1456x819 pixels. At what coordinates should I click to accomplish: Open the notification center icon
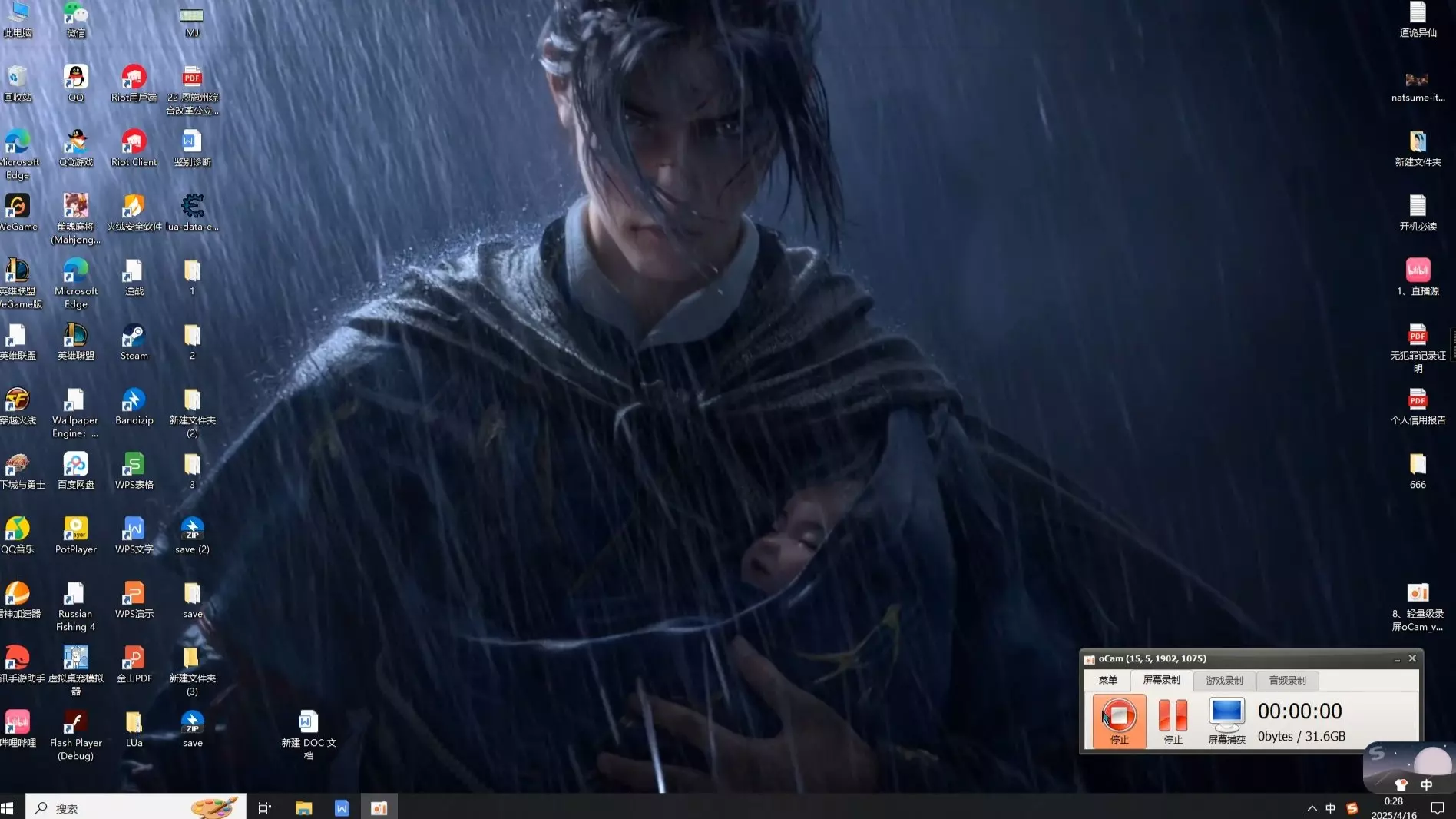point(1438,808)
